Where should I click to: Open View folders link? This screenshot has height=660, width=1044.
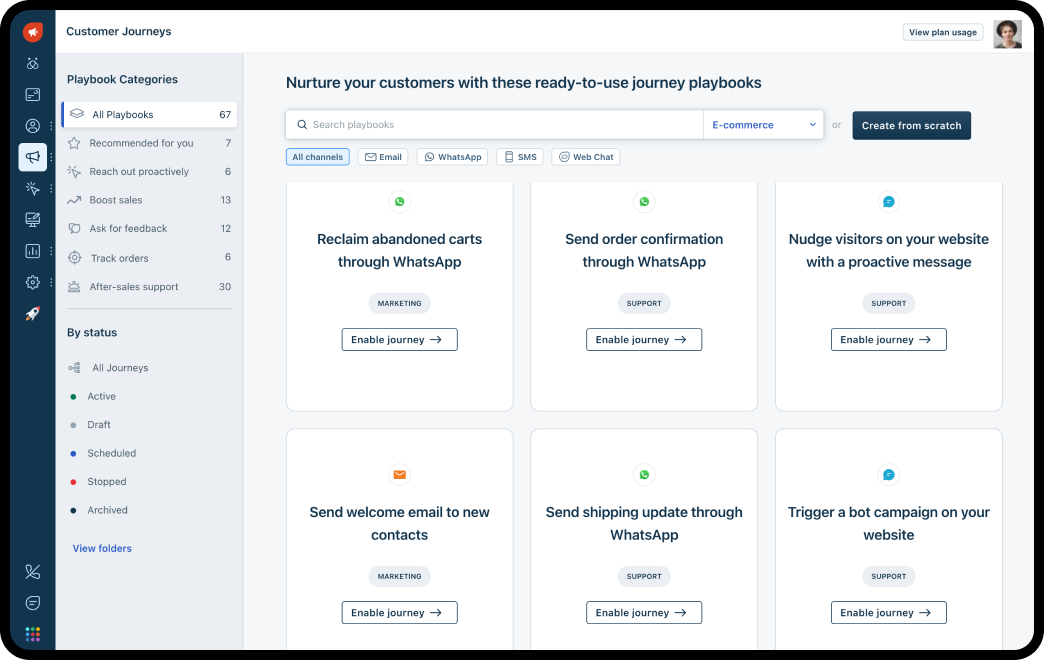coord(101,548)
